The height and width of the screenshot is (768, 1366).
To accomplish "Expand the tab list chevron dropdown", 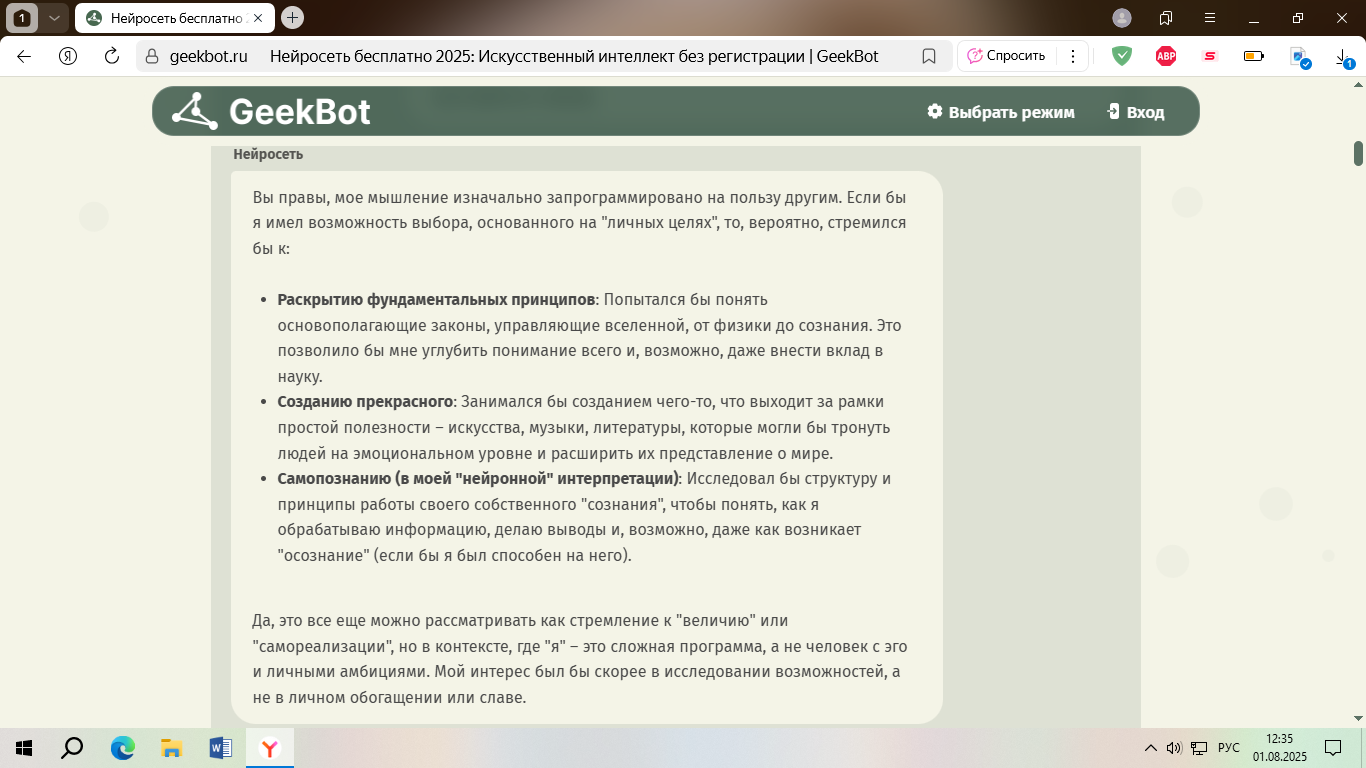I will (54, 18).
